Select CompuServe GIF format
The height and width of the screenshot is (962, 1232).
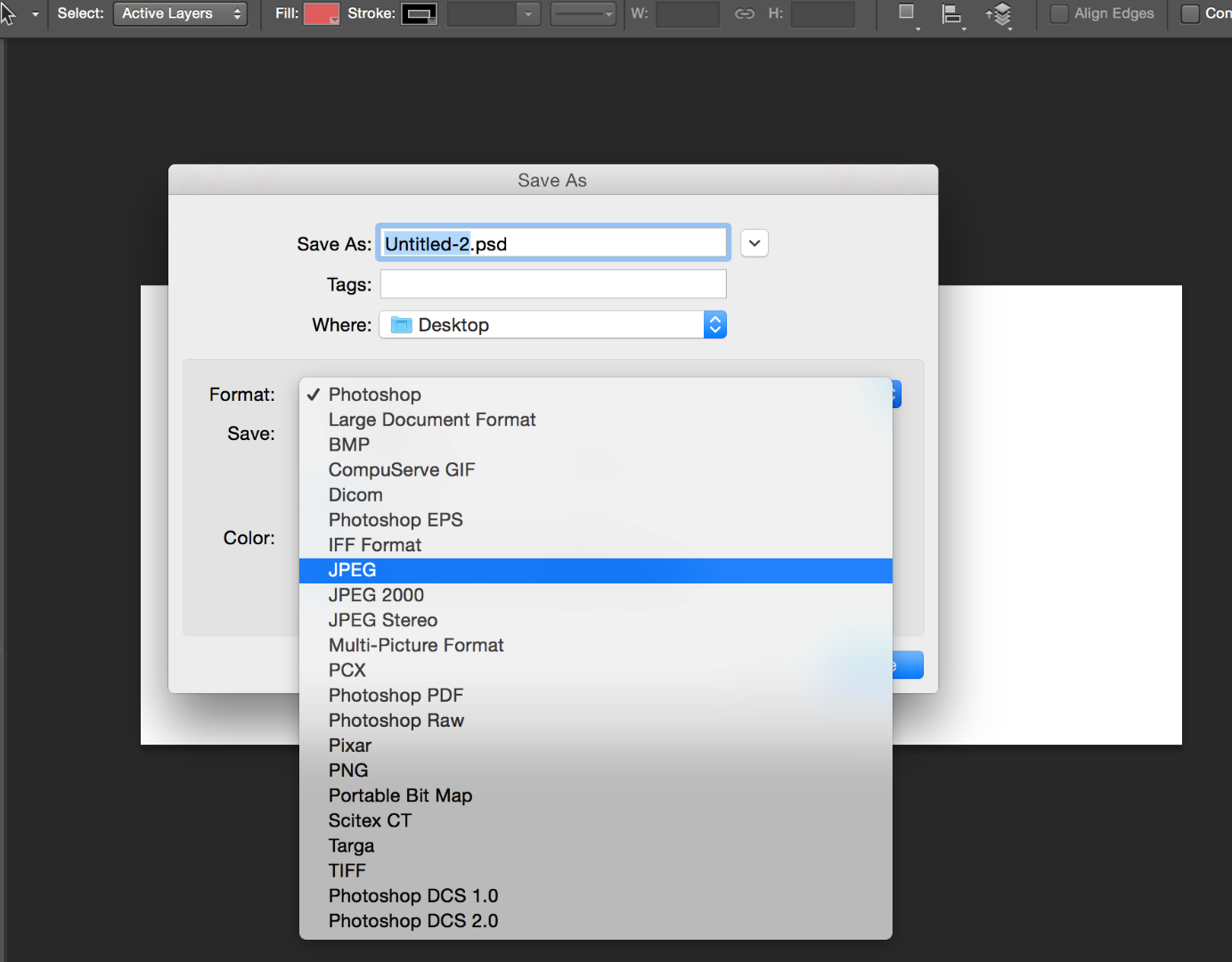click(x=595, y=469)
